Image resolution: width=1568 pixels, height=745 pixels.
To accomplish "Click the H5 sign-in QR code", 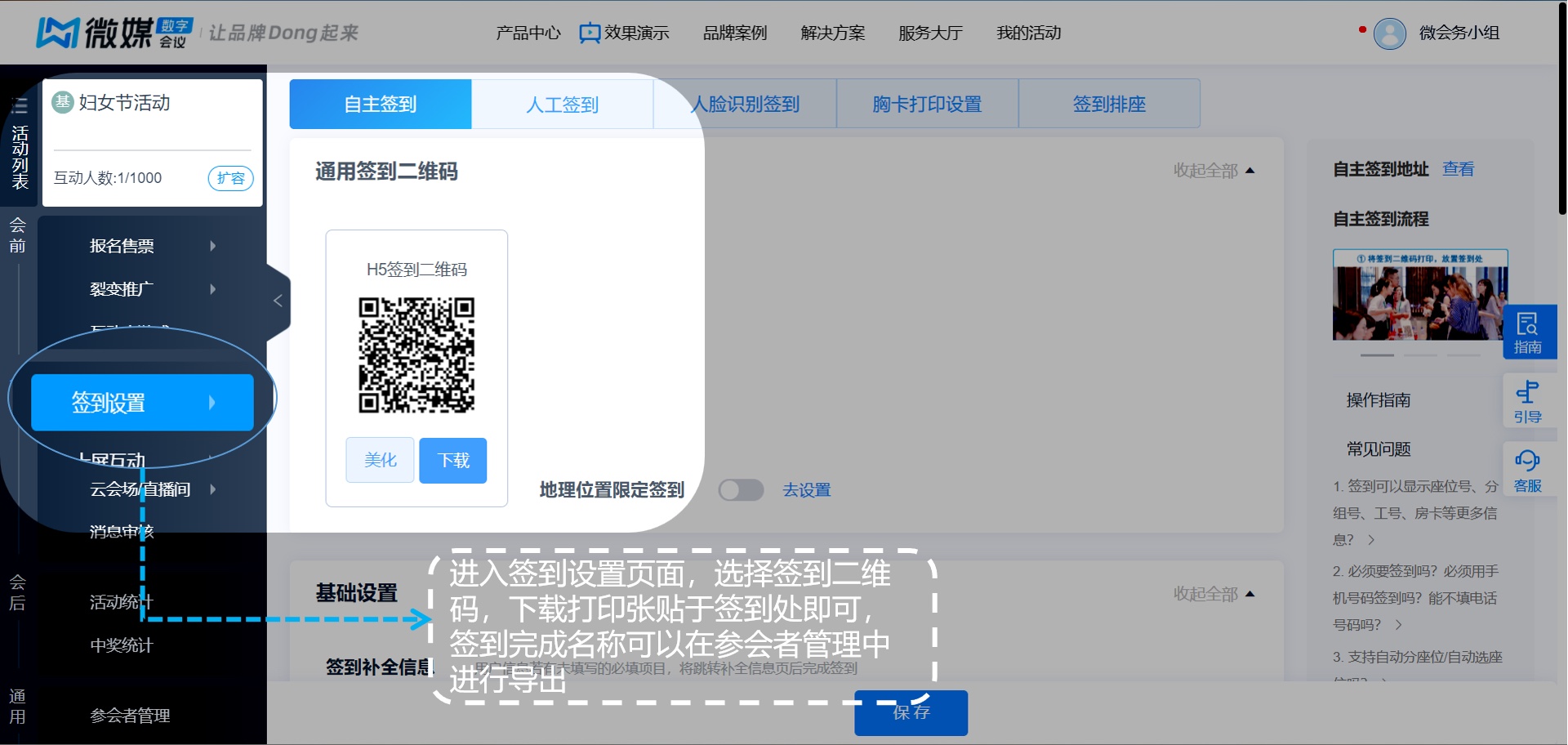I will click(x=416, y=355).
